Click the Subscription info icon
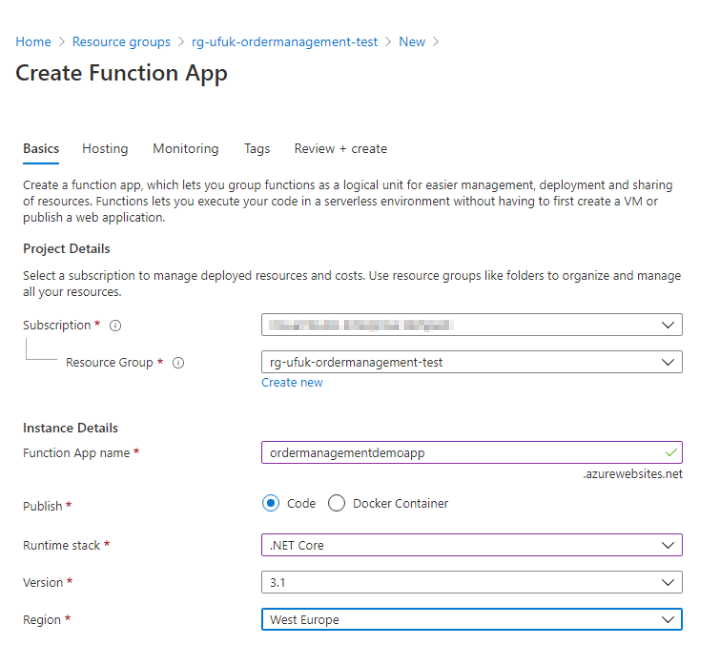The image size is (709, 668). [x=115, y=326]
